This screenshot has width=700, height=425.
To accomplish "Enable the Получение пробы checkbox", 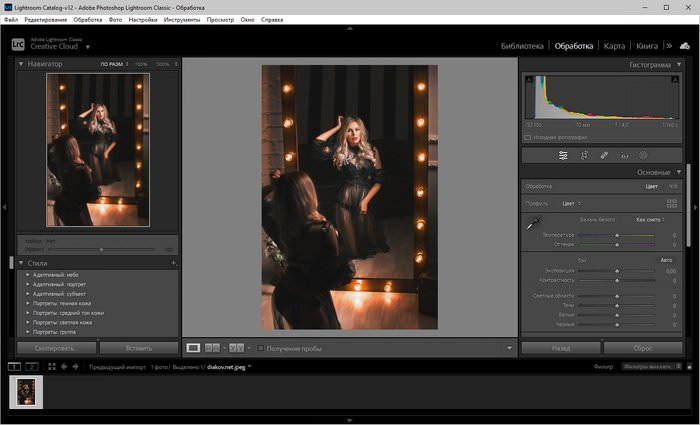I will click(x=260, y=348).
